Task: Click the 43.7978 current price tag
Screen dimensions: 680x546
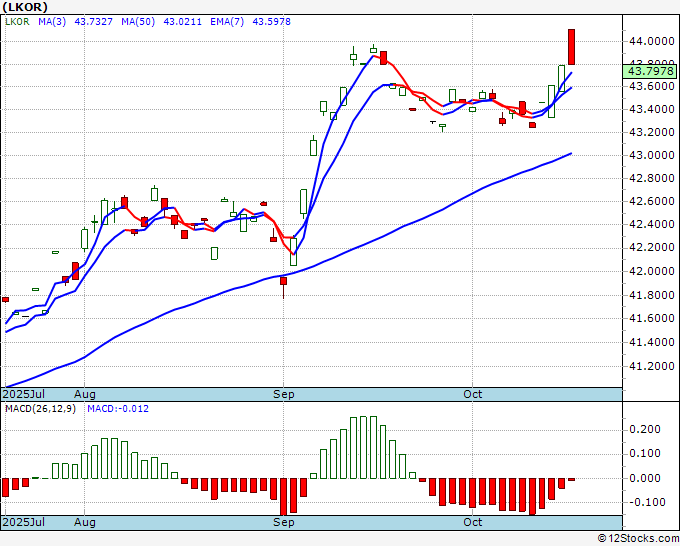Action: point(650,71)
